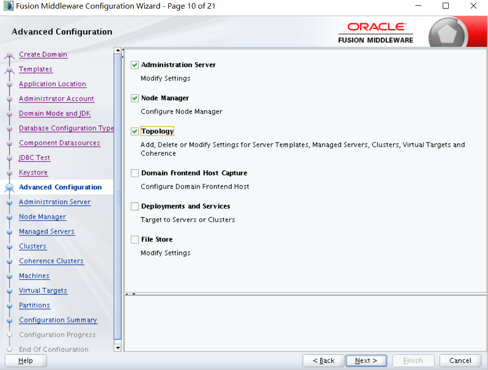
Task: Click the navigation pane vertical scrollbar thumb
Action: [x=118, y=197]
